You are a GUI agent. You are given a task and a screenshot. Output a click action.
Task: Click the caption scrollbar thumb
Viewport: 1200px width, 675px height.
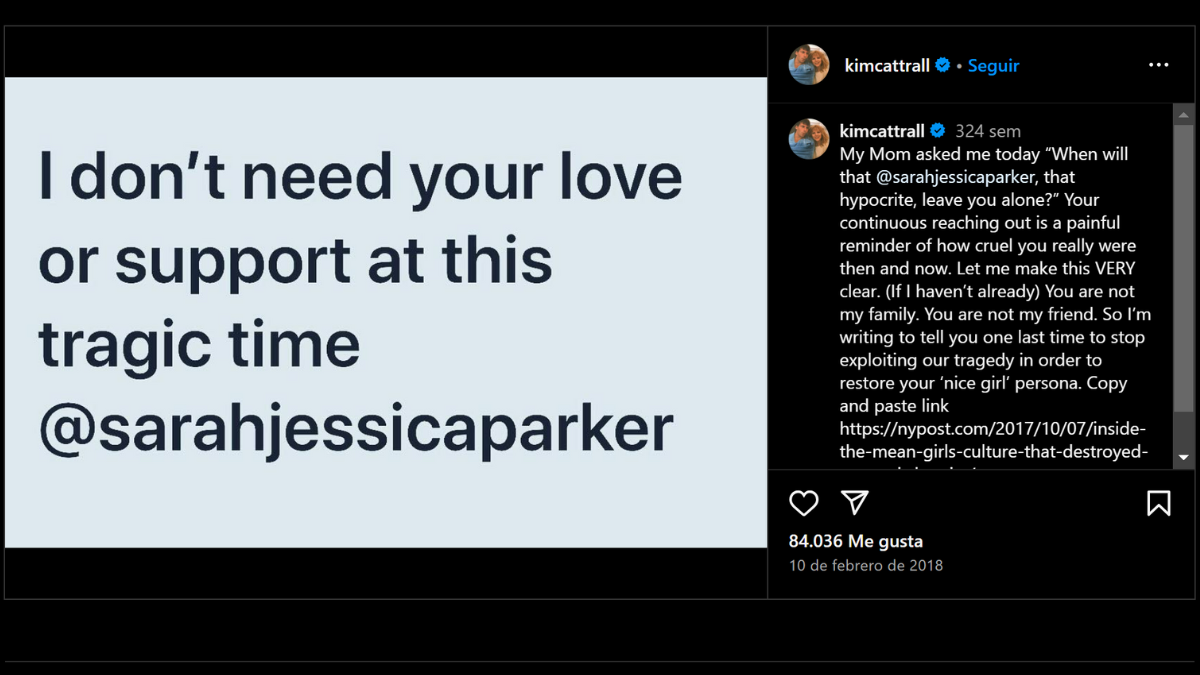[x=1184, y=270]
